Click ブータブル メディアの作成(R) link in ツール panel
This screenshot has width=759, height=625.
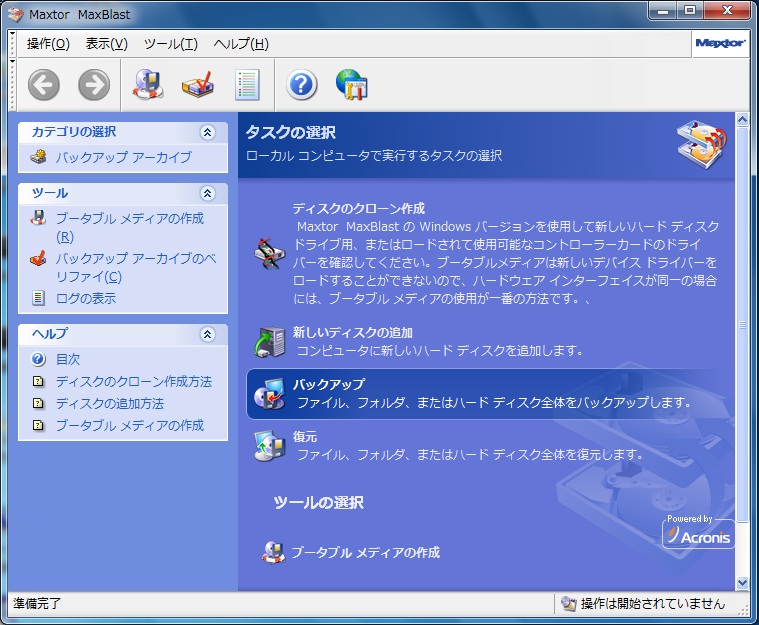tap(129, 228)
